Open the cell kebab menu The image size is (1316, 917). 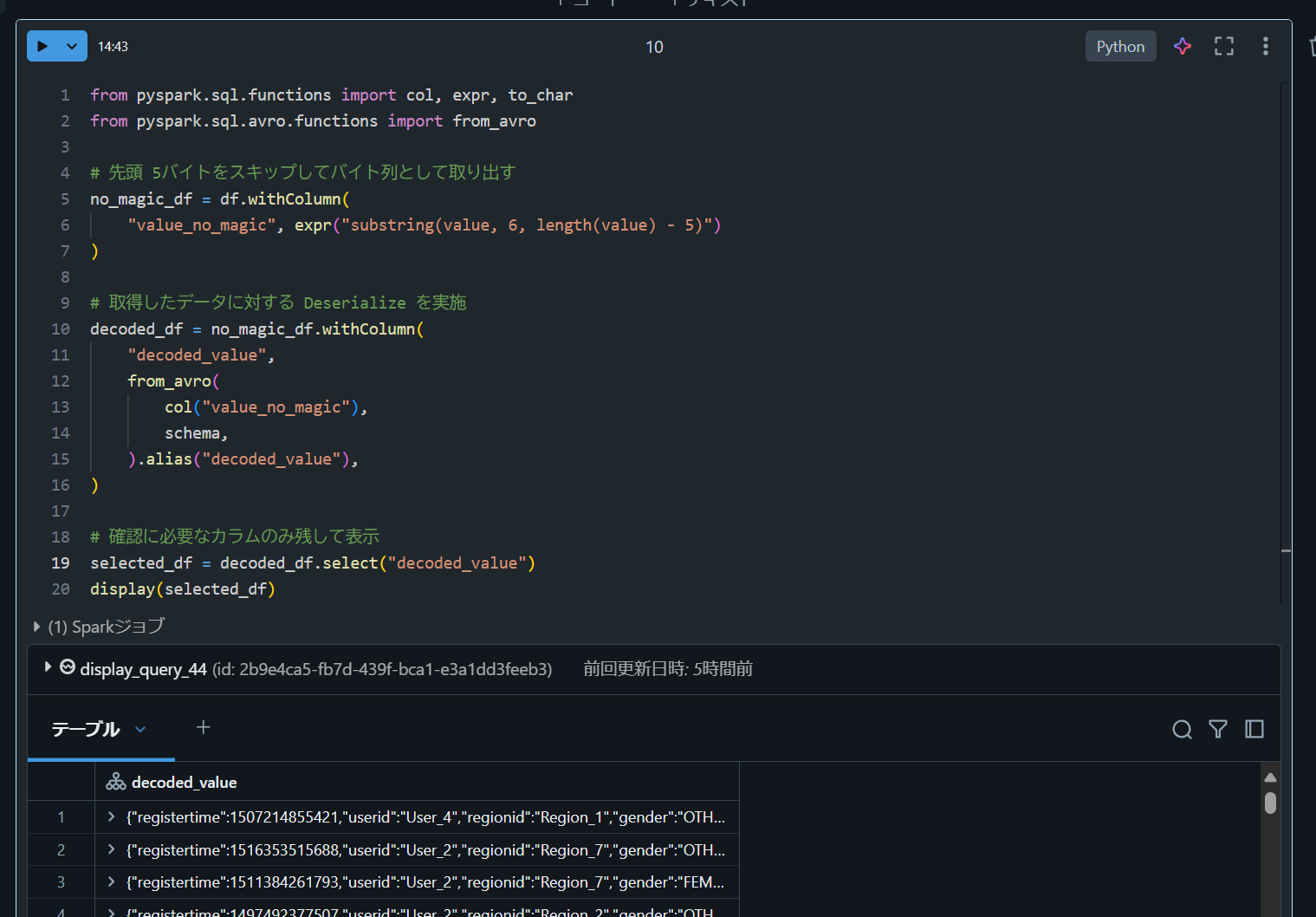click(1266, 47)
